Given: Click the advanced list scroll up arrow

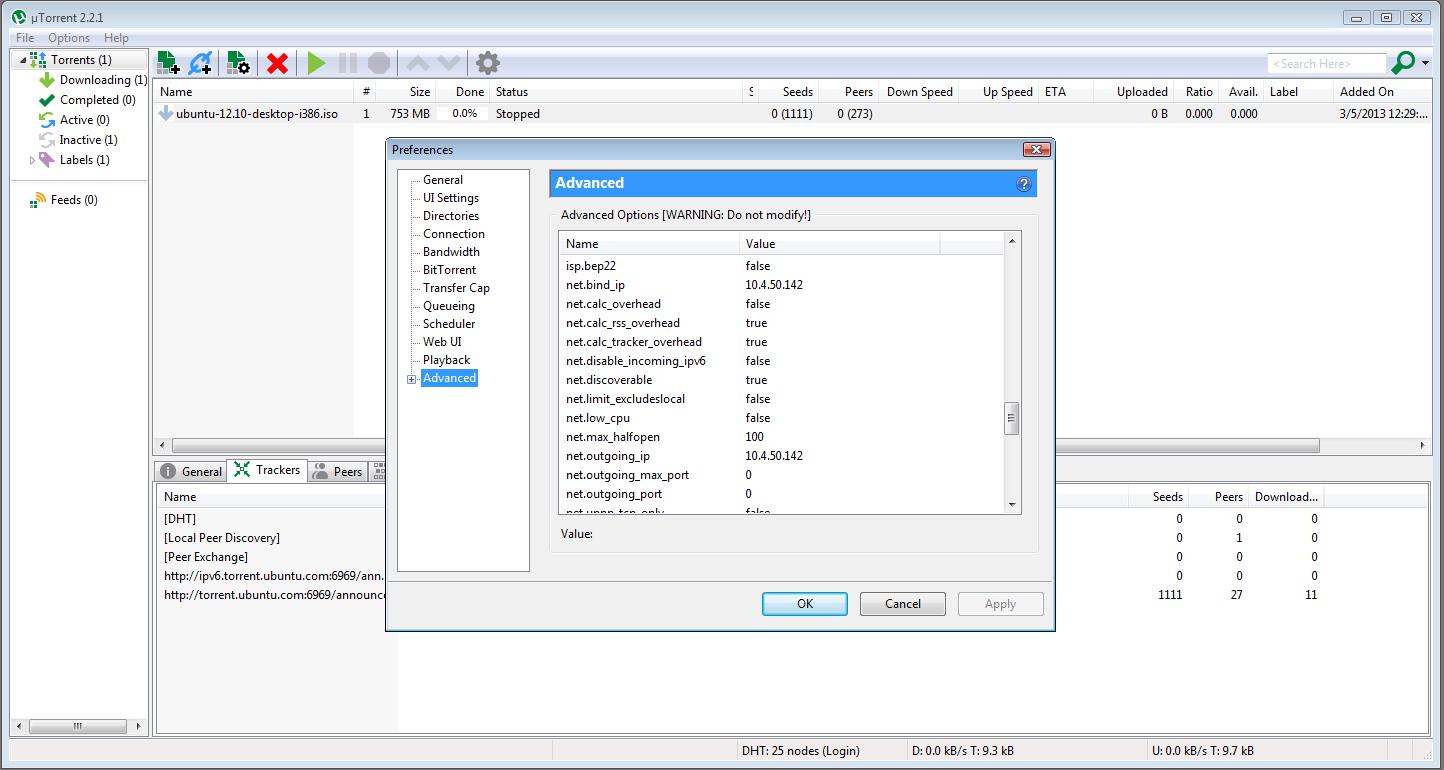Looking at the screenshot, I should [1012, 241].
